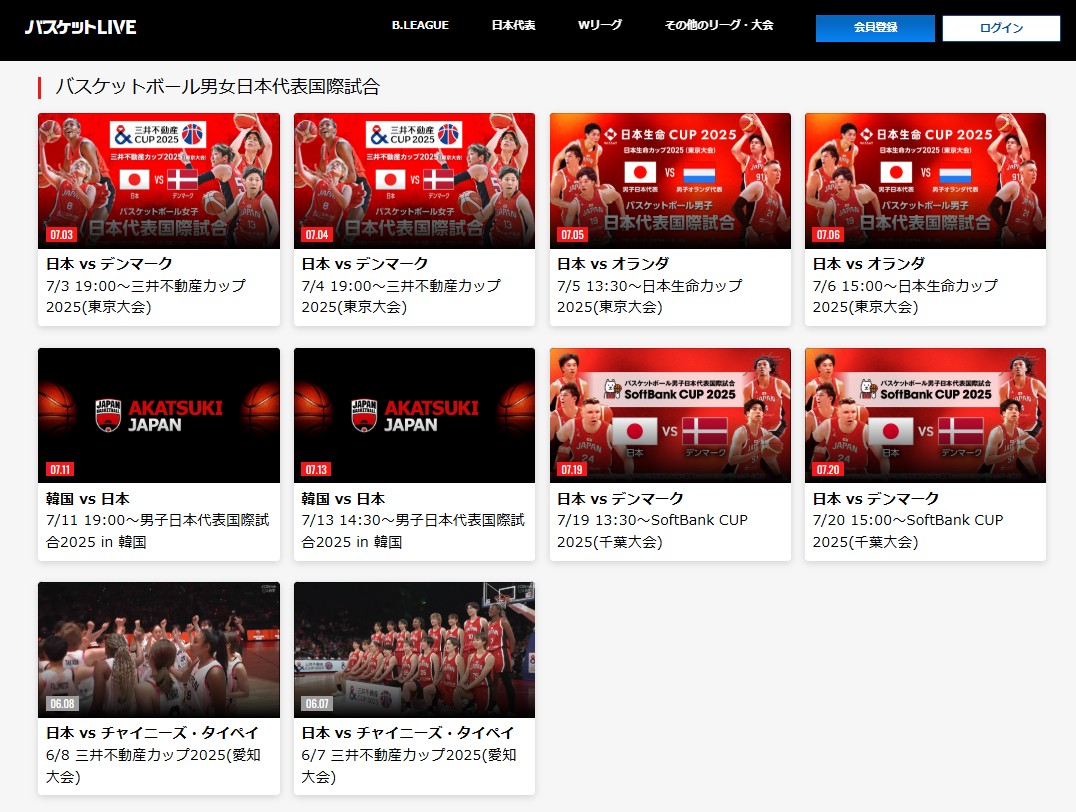Open the 07.13 Akatsuki Japan thumbnail

(x=414, y=415)
